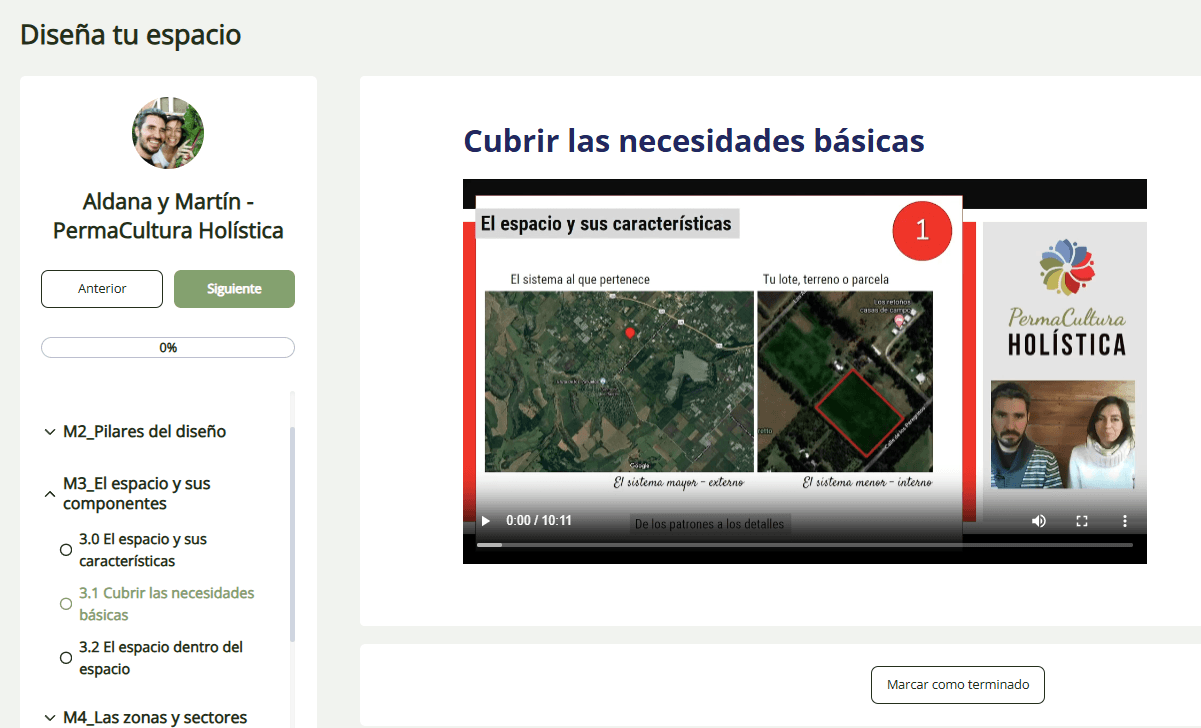Click the Anterior button
This screenshot has width=1201, height=728.
pyautogui.click(x=102, y=289)
